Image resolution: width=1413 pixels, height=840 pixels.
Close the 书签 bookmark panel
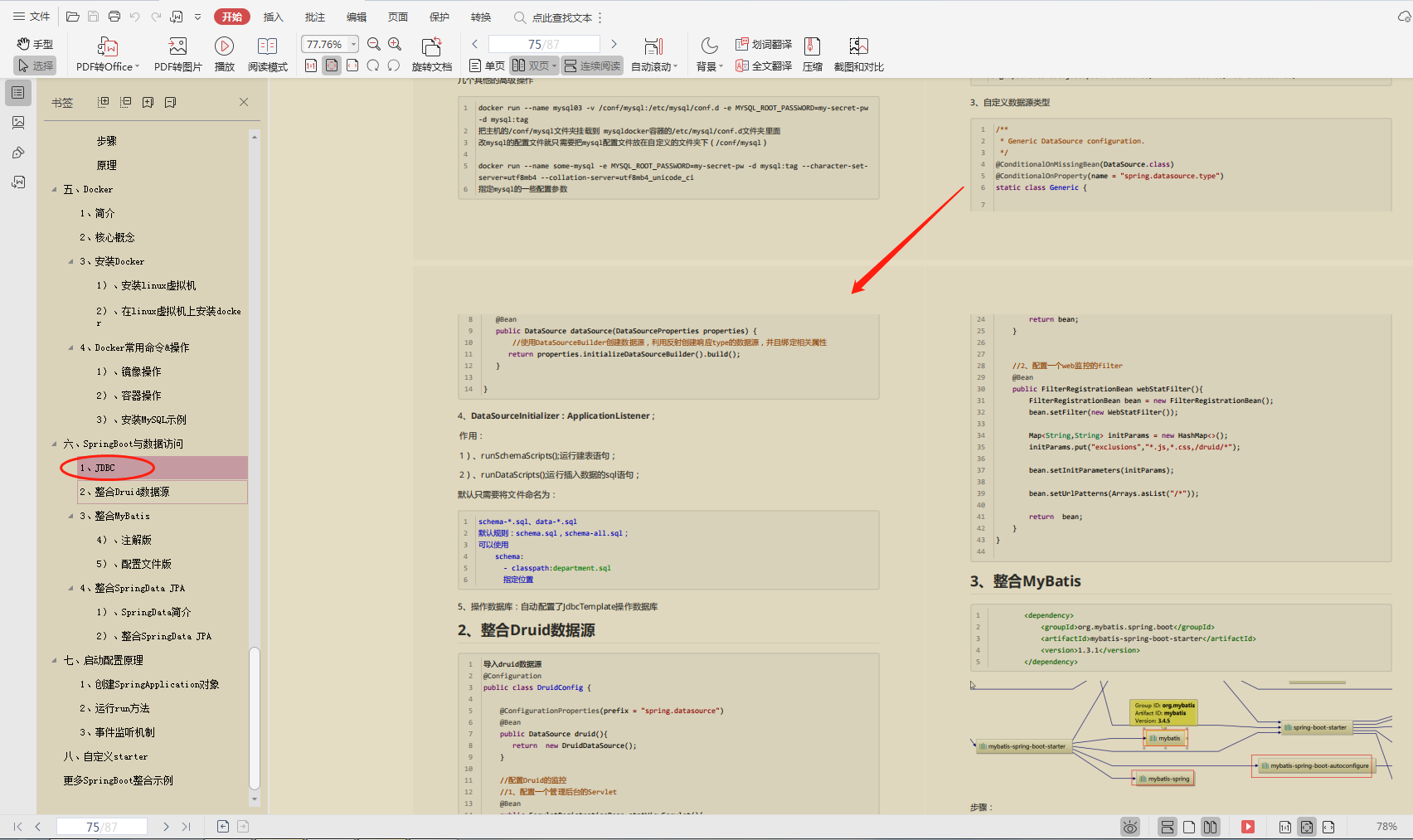pyautogui.click(x=244, y=102)
